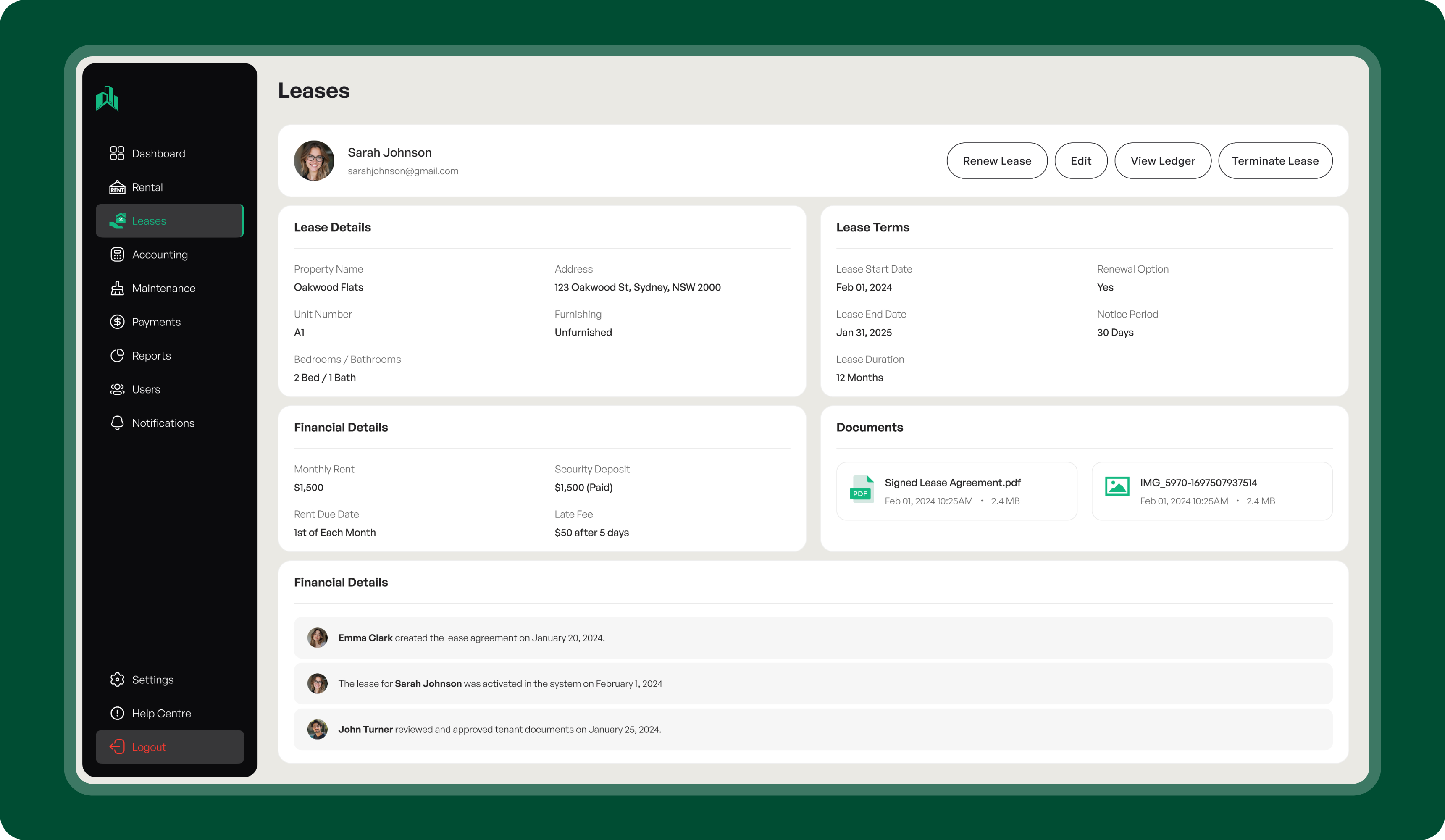Click the 2 Bed / 1 Bath value
Viewport: 1445px width, 840px height.
[x=325, y=377]
